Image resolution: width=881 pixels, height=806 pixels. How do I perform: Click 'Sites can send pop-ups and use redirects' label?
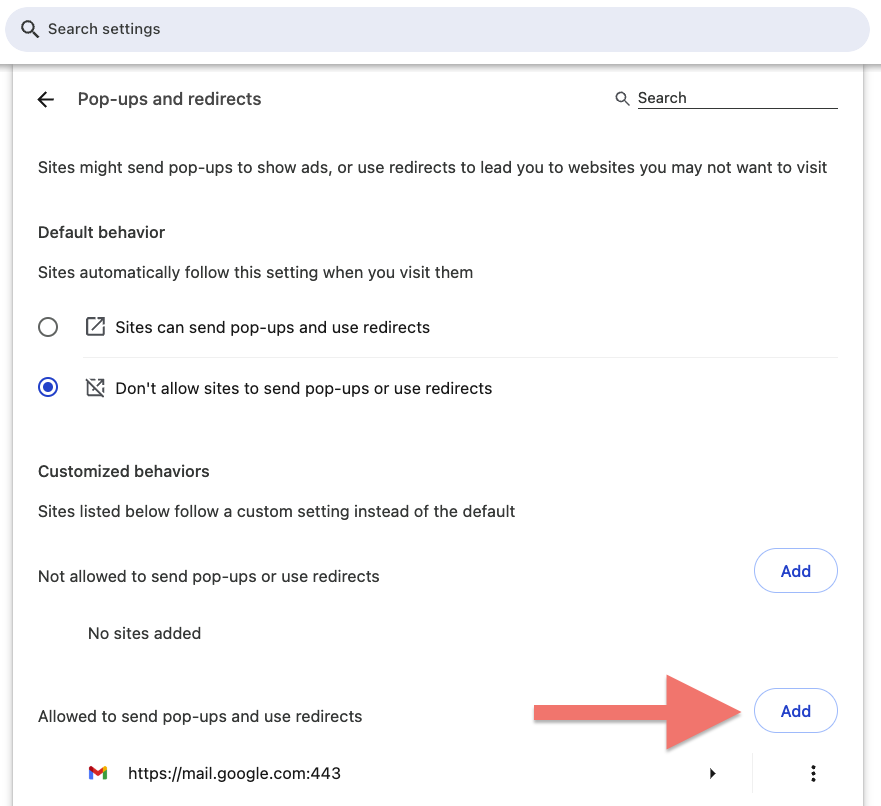(273, 327)
